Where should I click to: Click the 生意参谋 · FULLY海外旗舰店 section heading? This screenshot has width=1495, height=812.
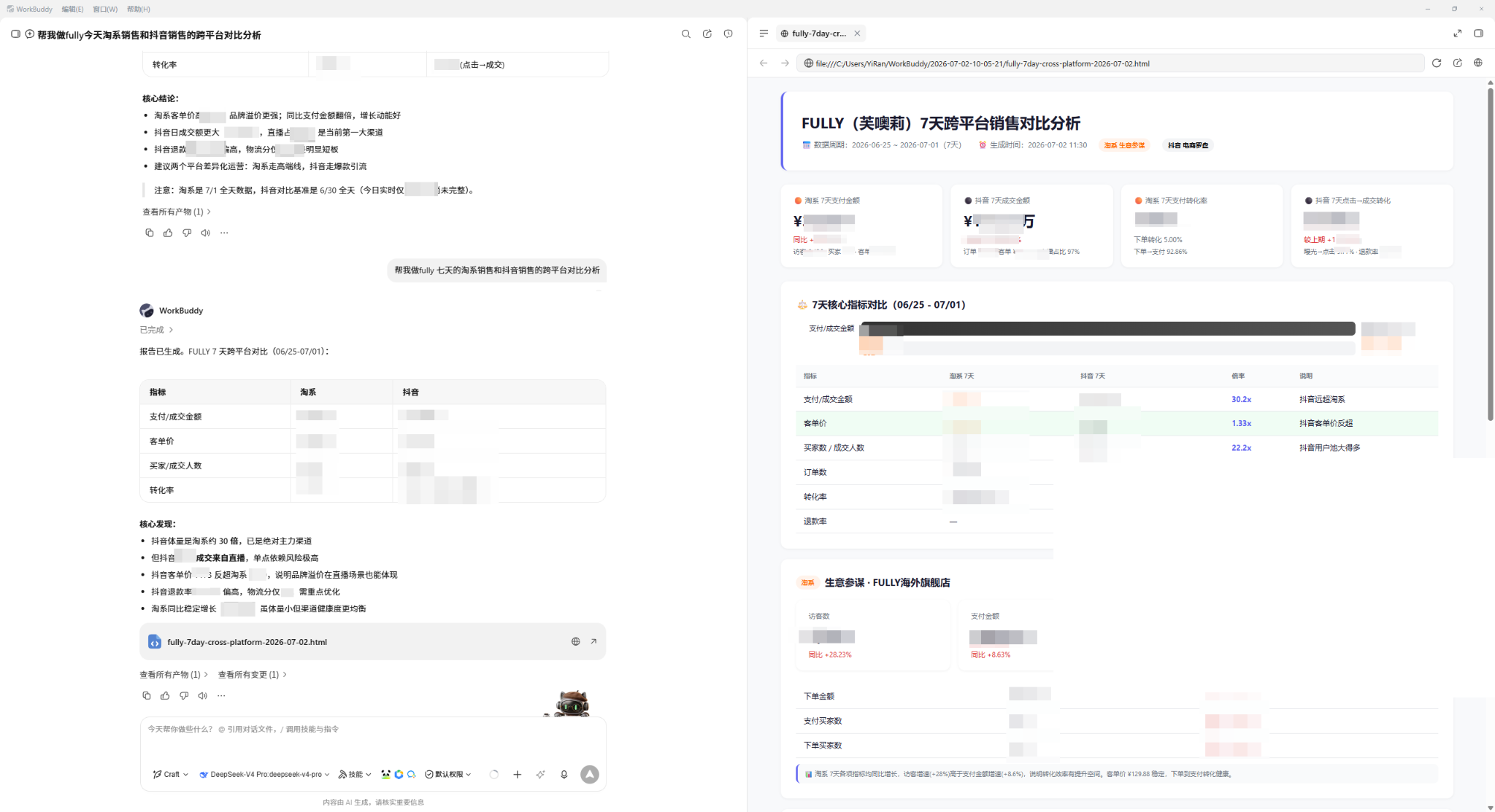887,583
